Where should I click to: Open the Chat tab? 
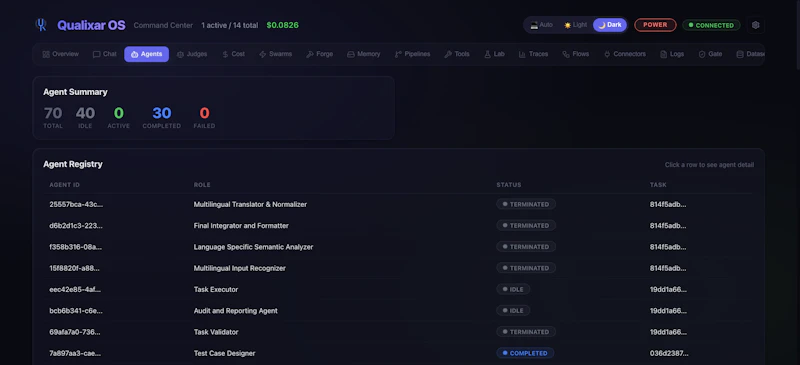(105, 54)
